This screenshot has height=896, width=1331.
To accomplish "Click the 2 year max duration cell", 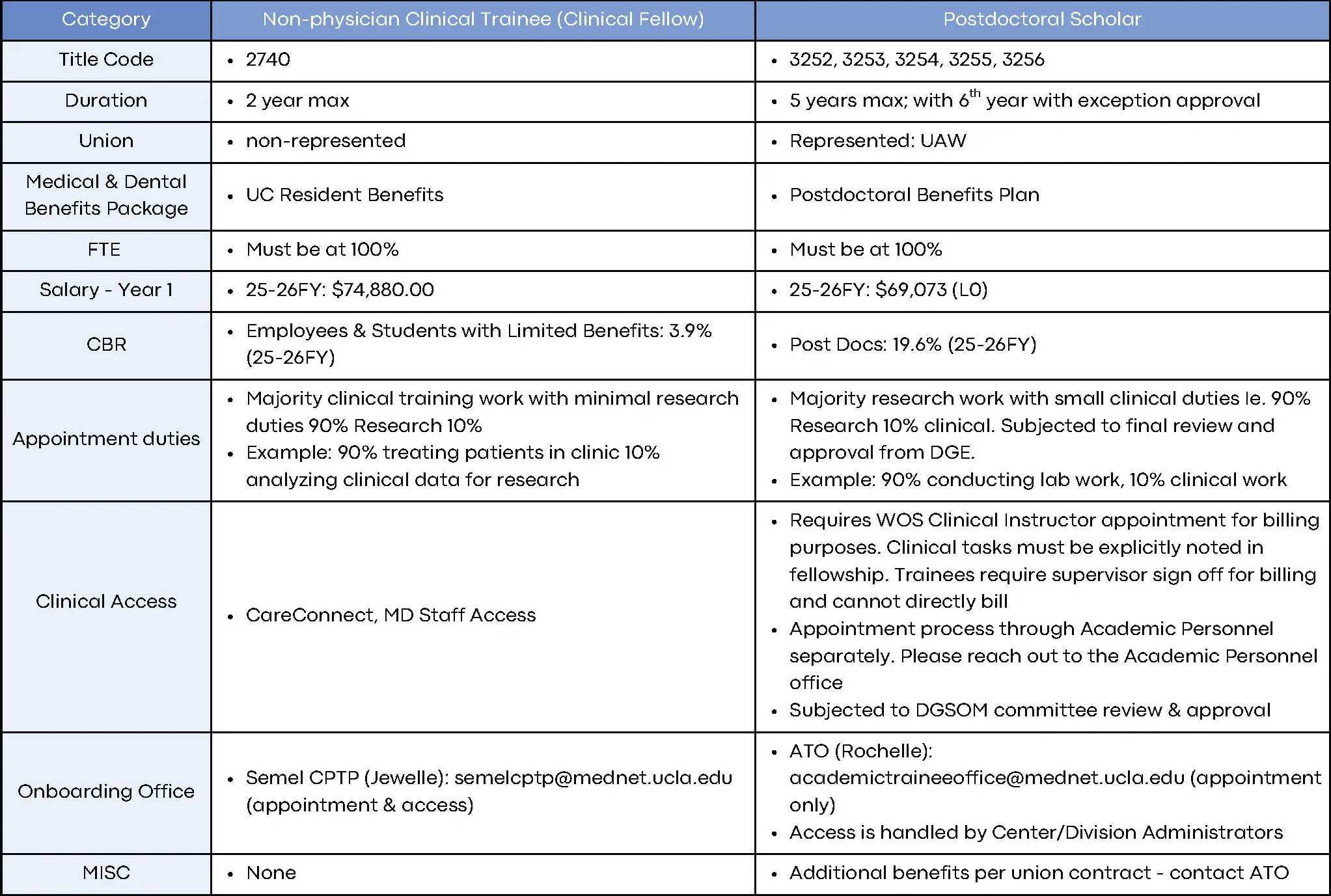I will pyautogui.click(x=297, y=101).
